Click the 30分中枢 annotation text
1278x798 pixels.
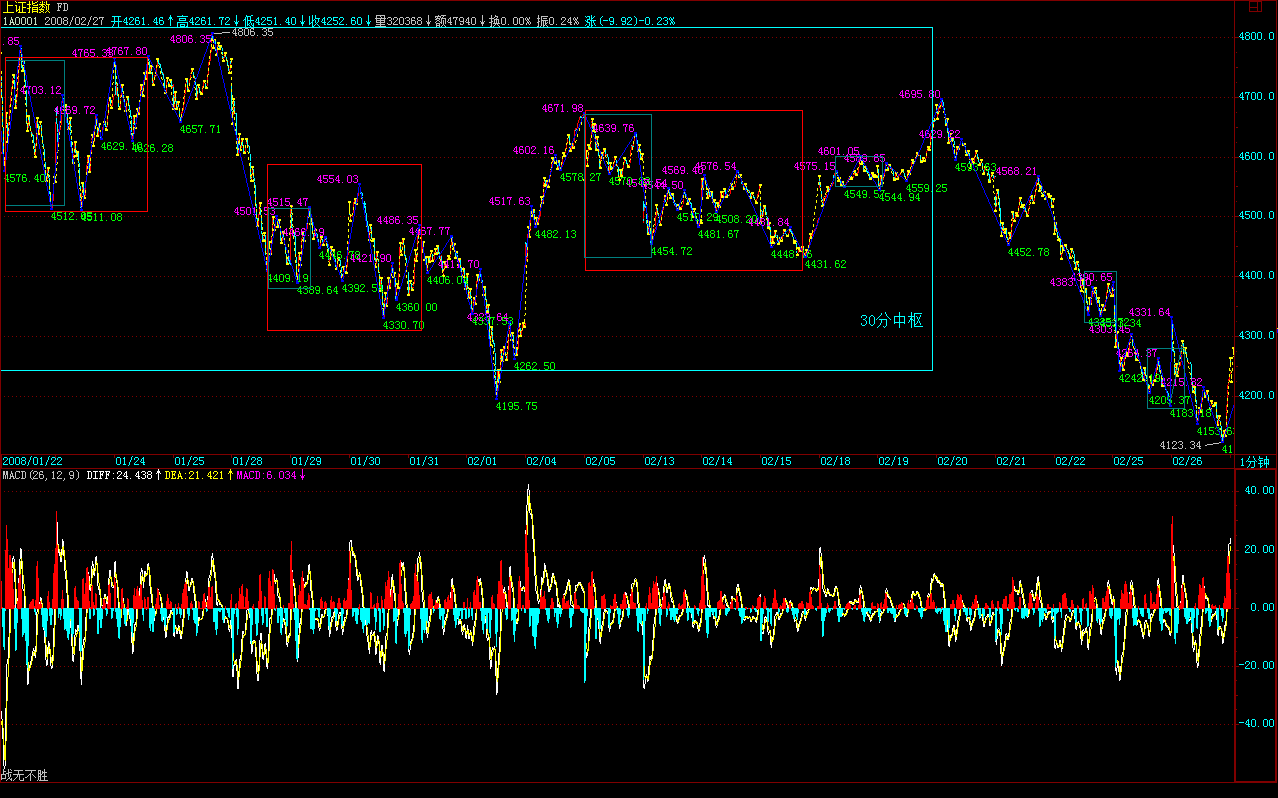[x=891, y=321]
